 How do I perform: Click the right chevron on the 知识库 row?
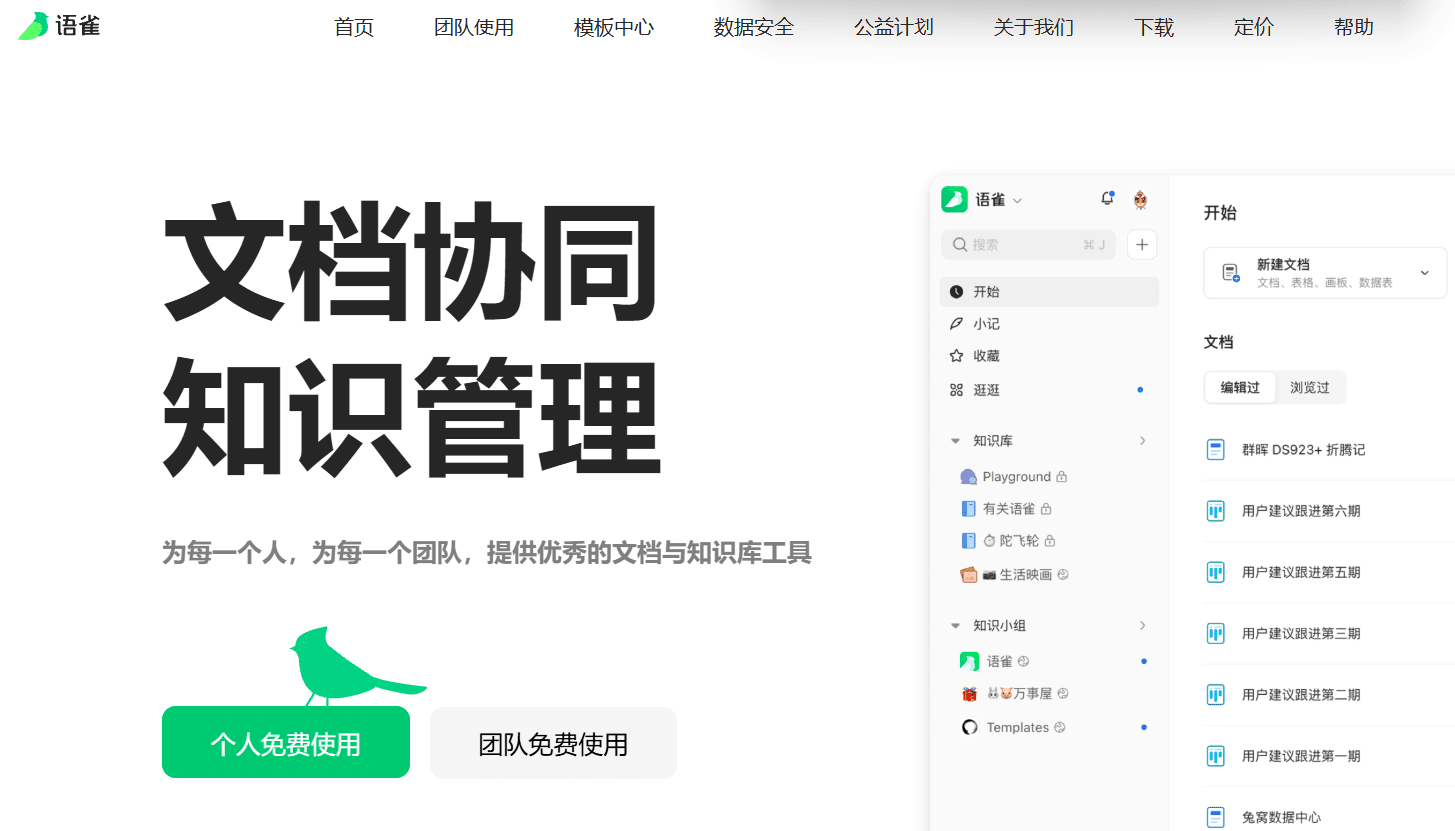coord(1142,441)
